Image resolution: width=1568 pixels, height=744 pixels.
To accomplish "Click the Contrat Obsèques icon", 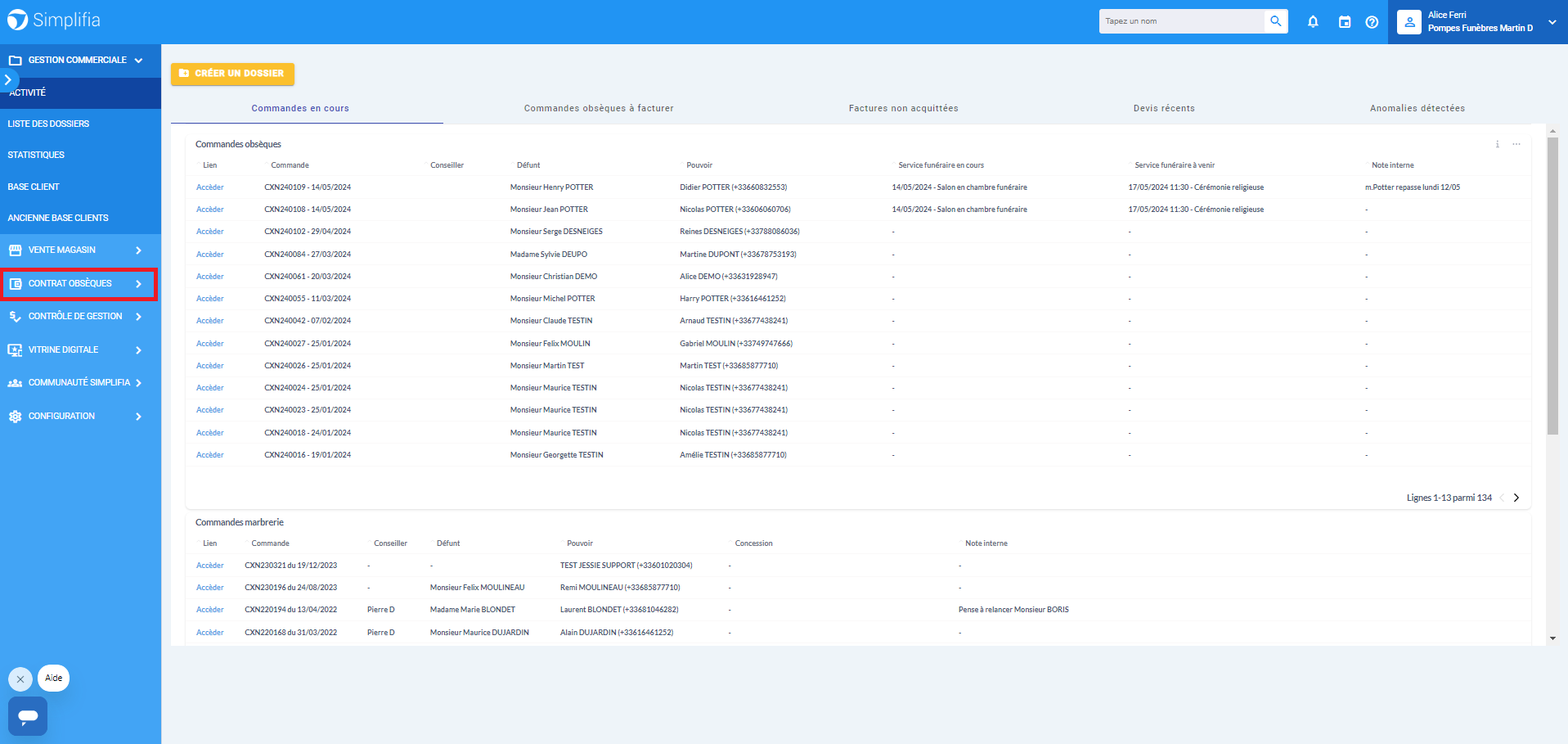I will (16, 283).
